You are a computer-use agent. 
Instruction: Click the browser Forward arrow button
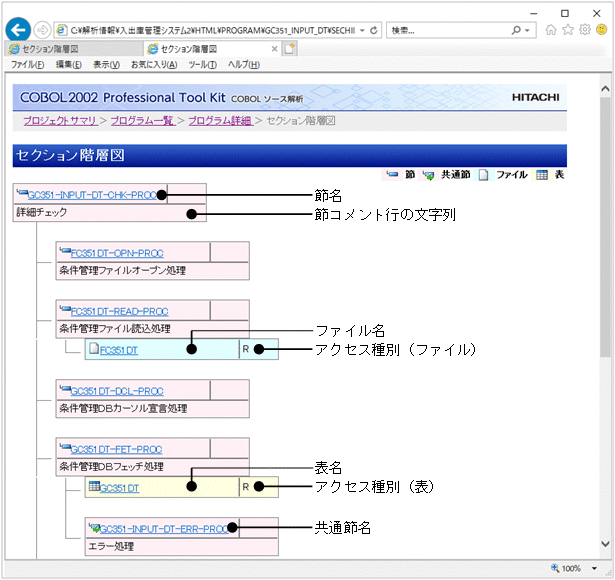click(x=42, y=30)
